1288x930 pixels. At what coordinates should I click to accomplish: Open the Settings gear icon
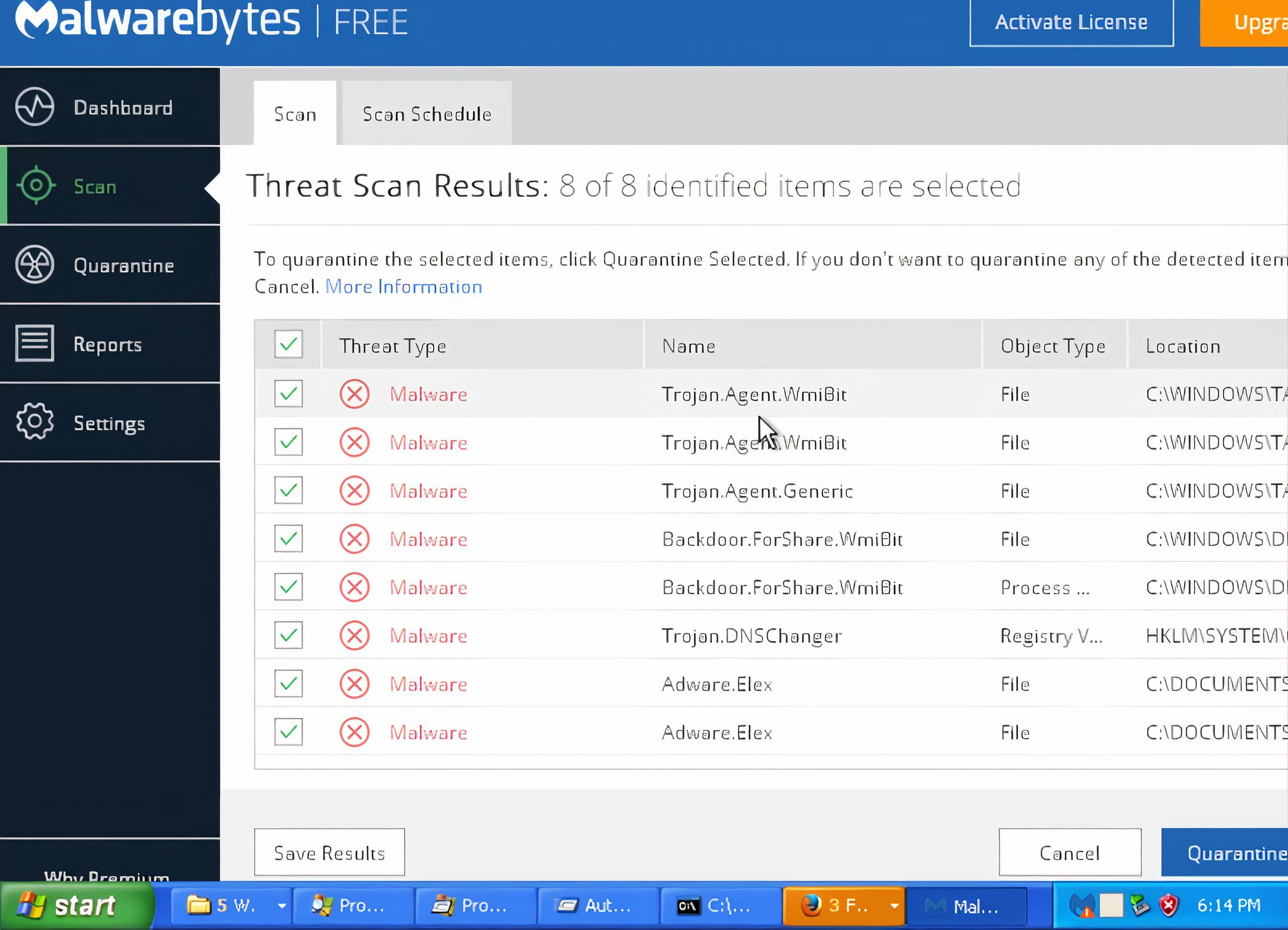pyautogui.click(x=34, y=422)
